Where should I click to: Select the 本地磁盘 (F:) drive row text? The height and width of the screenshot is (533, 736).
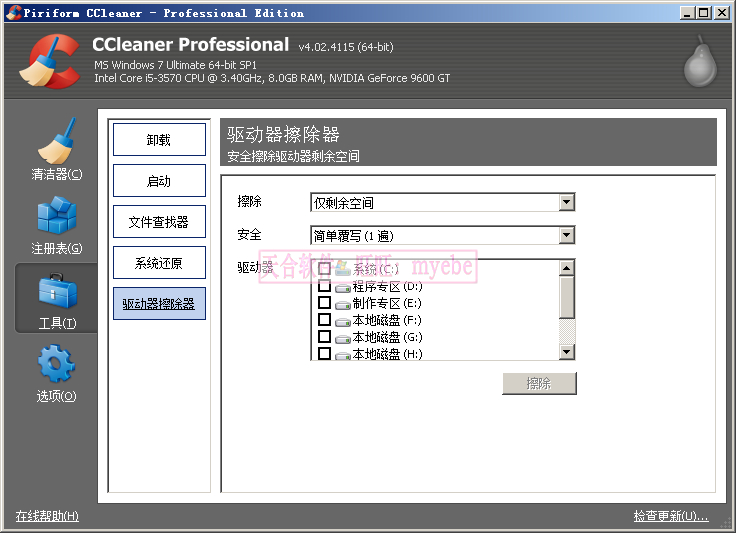coord(387,320)
